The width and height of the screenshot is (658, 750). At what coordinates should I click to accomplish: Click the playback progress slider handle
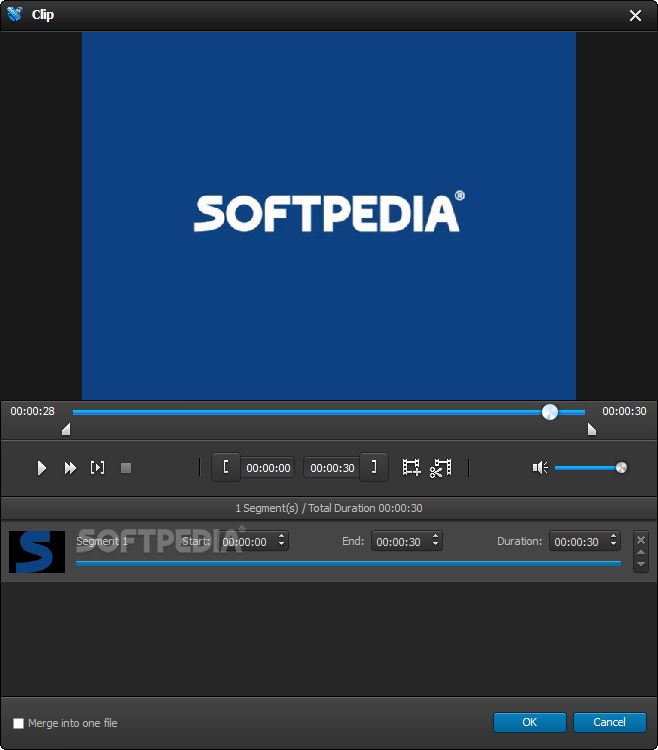click(550, 411)
